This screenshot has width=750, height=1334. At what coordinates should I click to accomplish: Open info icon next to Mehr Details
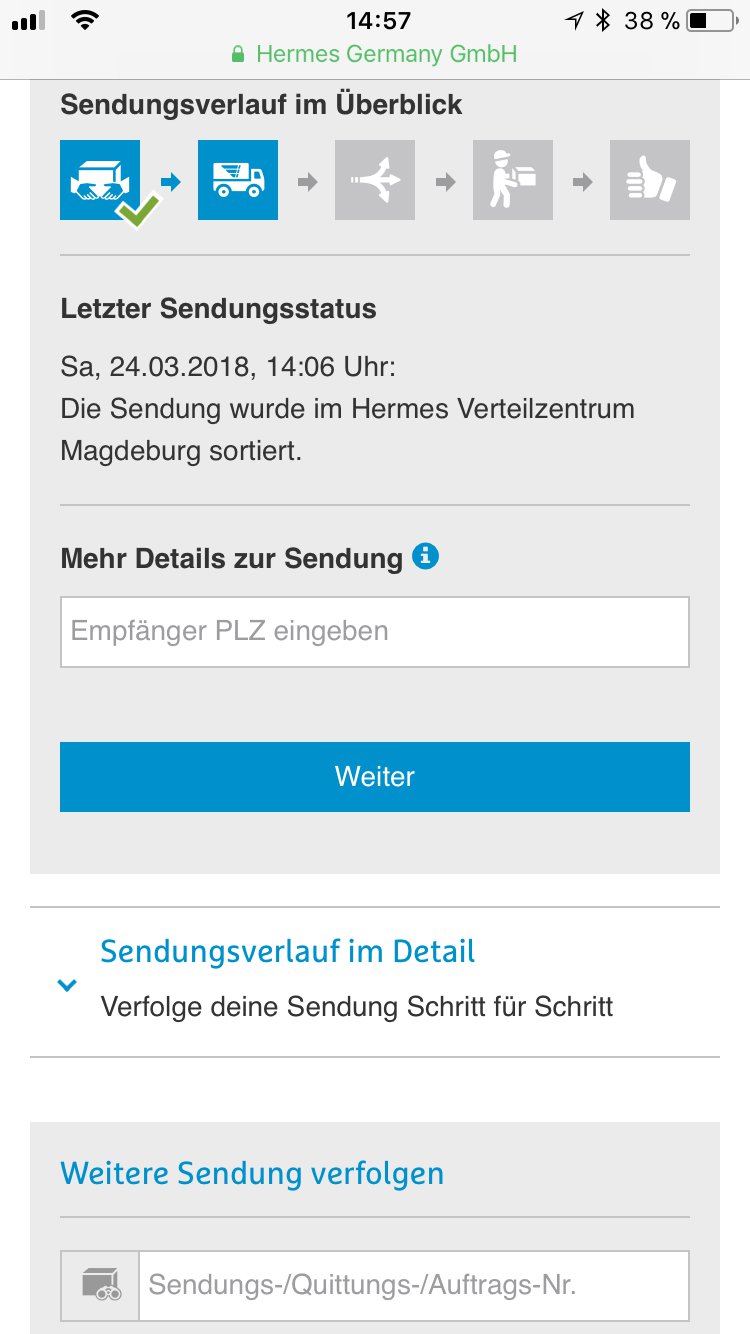[x=426, y=556]
